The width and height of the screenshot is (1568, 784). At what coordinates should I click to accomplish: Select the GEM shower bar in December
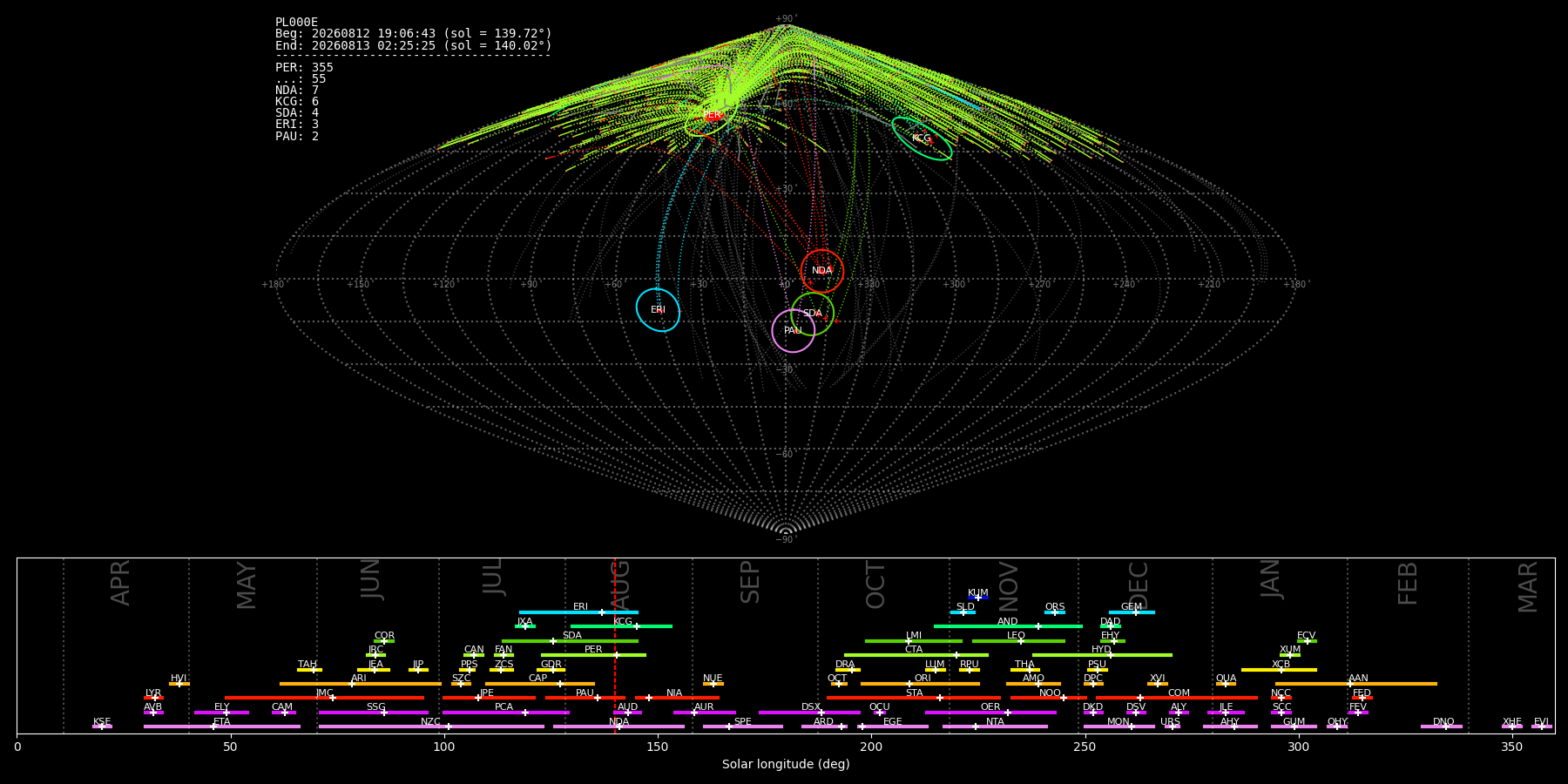1132,612
